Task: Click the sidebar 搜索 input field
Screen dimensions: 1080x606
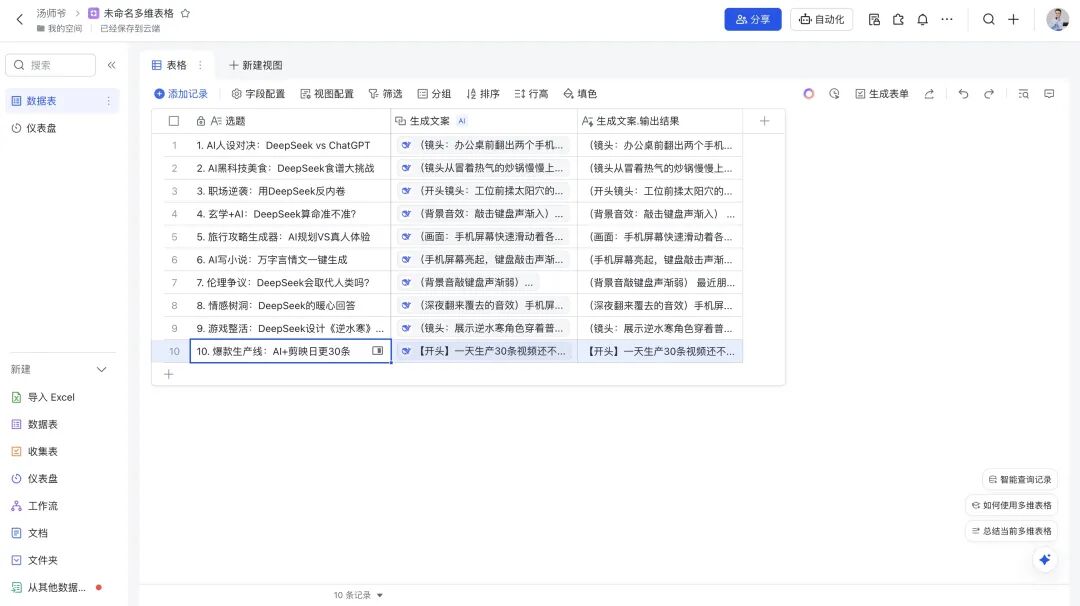Action: pyautogui.click(x=52, y=65)
